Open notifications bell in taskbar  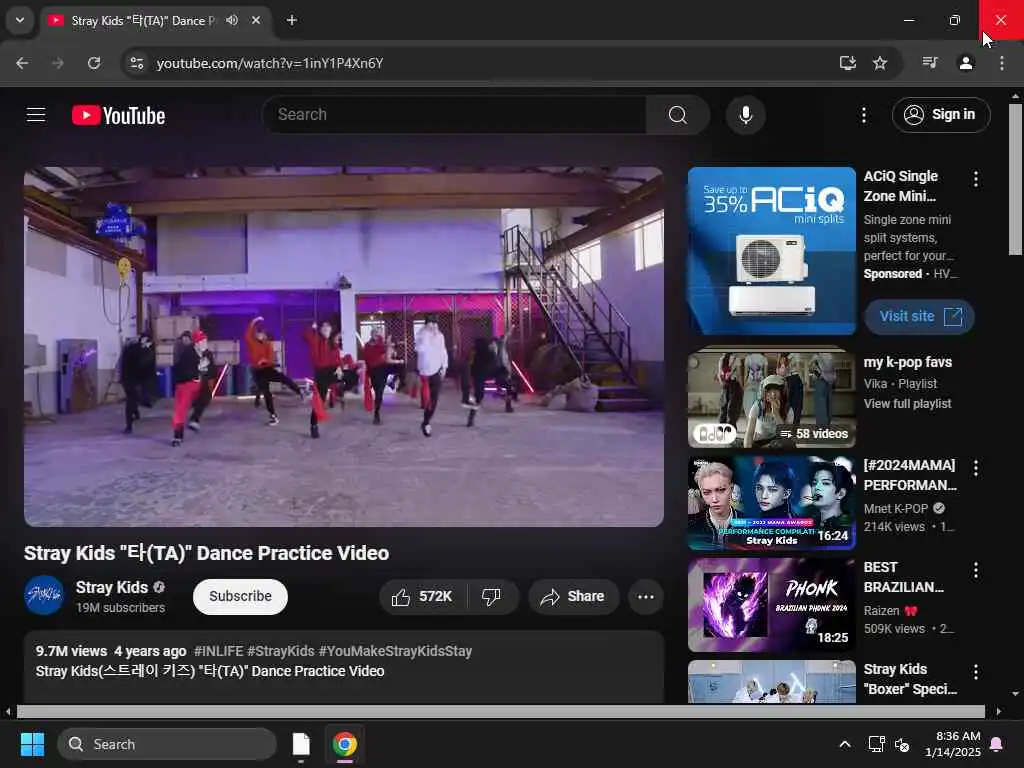coord(997,744)
